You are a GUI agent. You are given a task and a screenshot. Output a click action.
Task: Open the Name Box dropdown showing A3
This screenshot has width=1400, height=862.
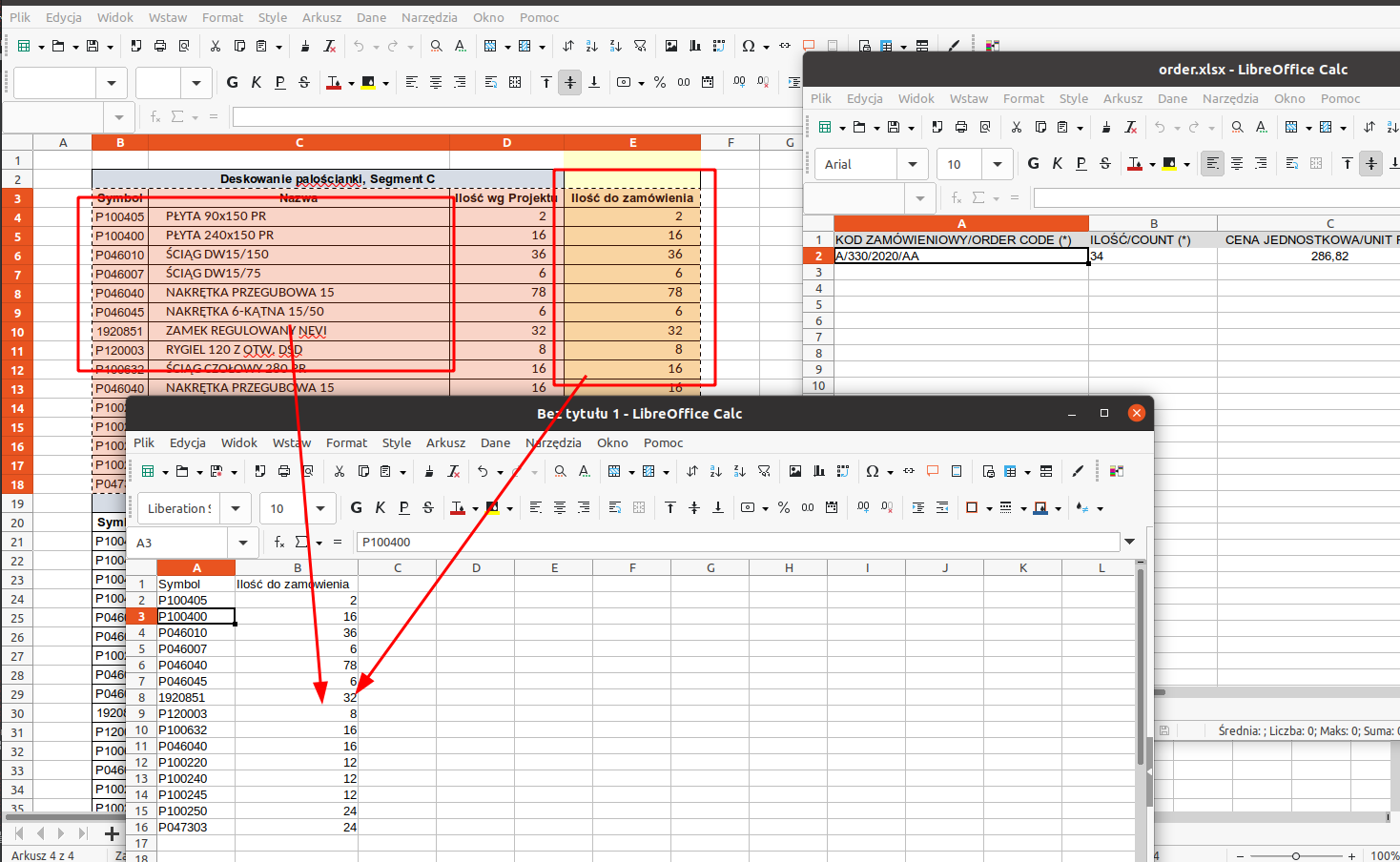tap(244, 542)
